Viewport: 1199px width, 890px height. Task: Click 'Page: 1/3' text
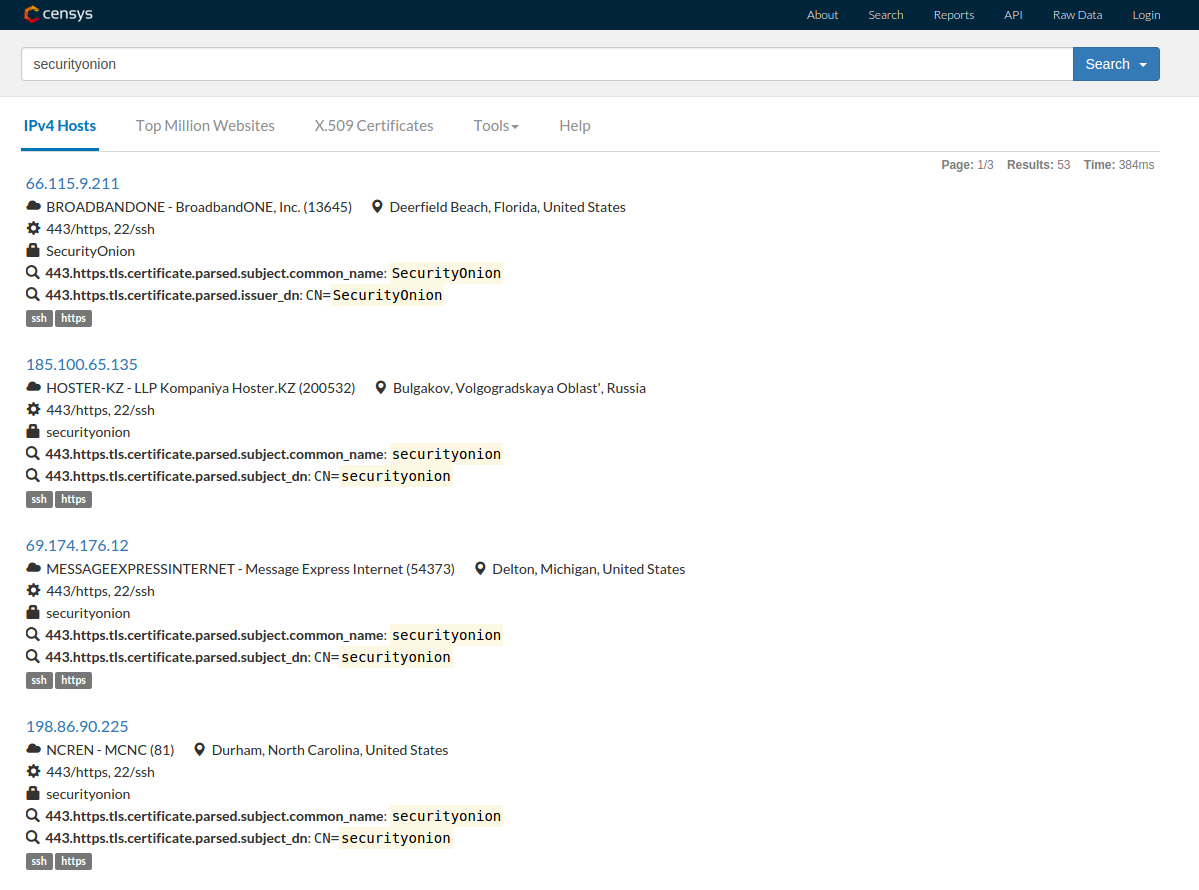pos(967,164)
